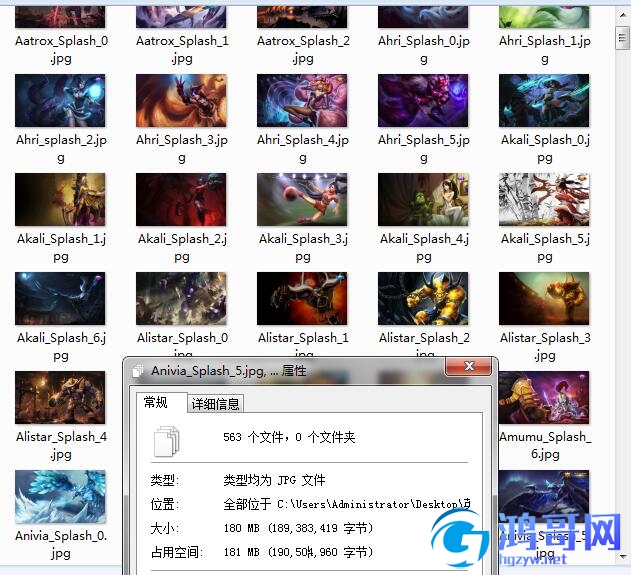
Task: Click the Akali_Splash_5.jpg file name label
Action: [x=545, y=247]
